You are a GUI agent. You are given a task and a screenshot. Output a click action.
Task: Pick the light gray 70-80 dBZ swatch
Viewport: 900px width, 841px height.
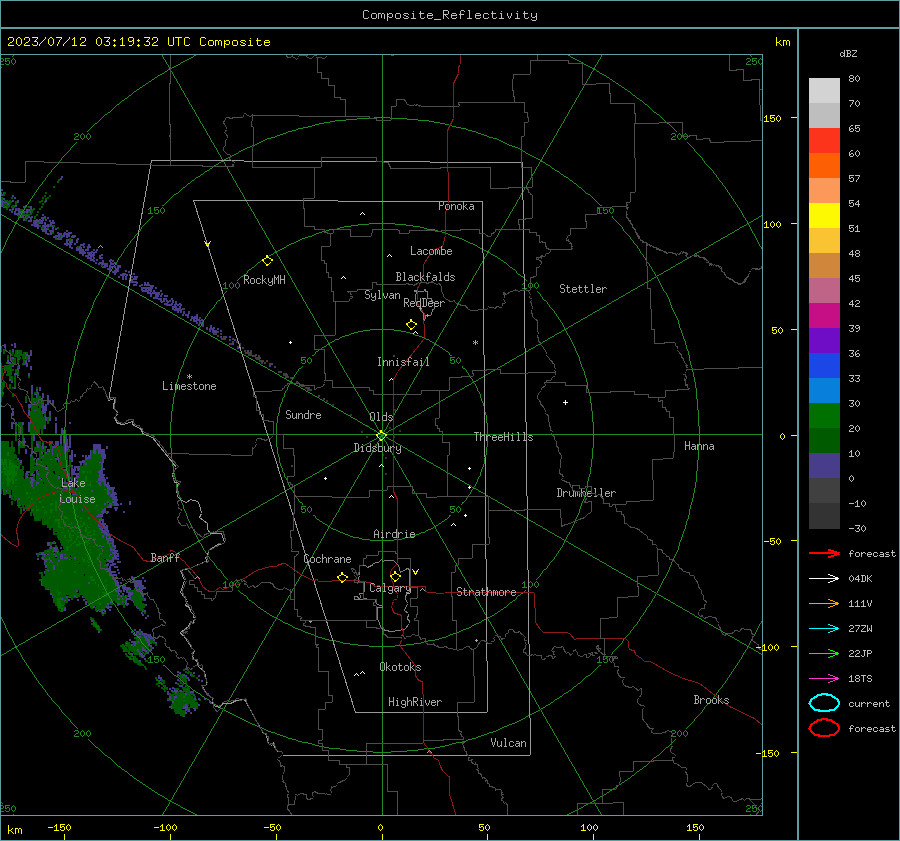coord(824,91)
